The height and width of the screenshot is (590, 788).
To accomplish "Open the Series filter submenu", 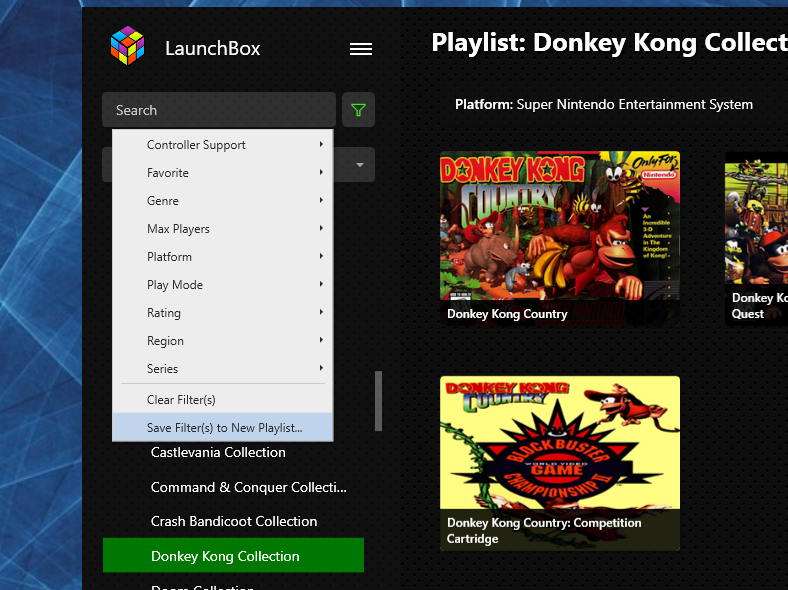I will (223, 369).
